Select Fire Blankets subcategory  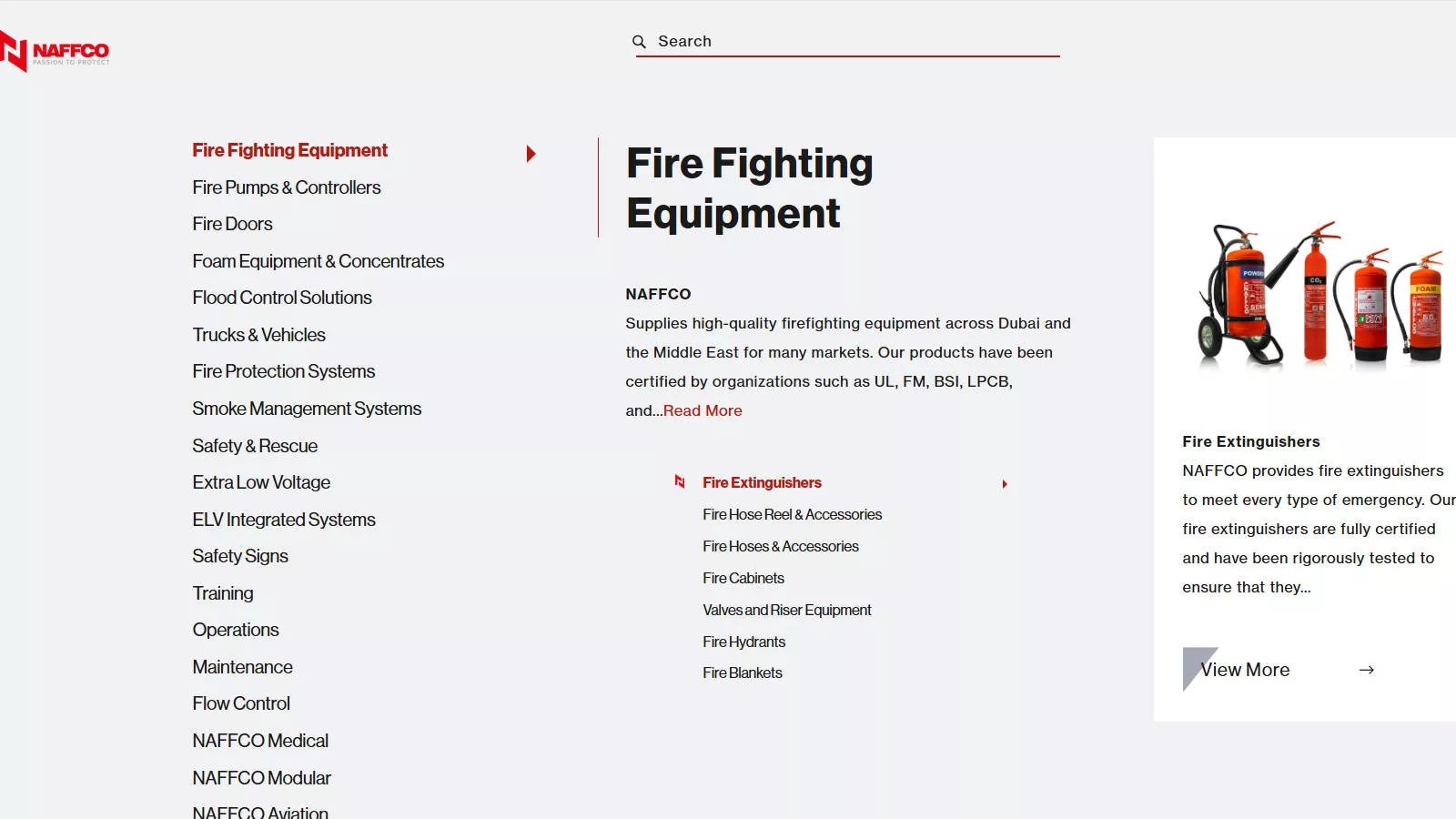[x=743, y=672]
